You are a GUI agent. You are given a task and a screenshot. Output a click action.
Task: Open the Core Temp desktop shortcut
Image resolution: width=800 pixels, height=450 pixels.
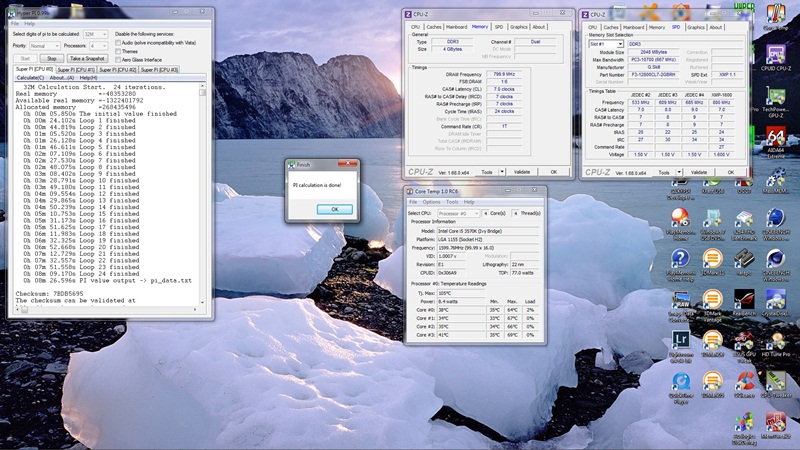[776, 17]
